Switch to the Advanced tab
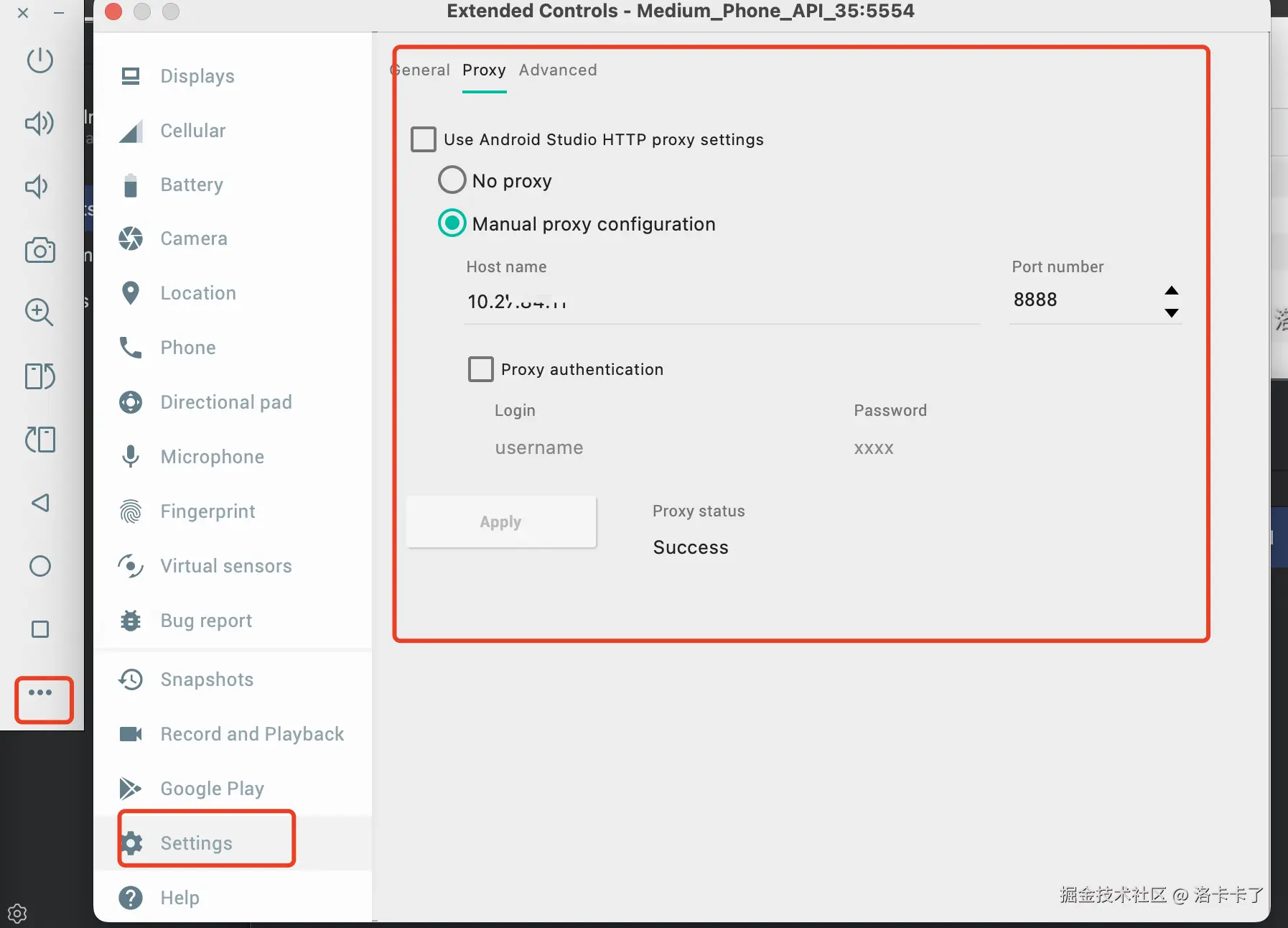The image size is (1288, 928). pyautogui.click(x=558, y=70)
